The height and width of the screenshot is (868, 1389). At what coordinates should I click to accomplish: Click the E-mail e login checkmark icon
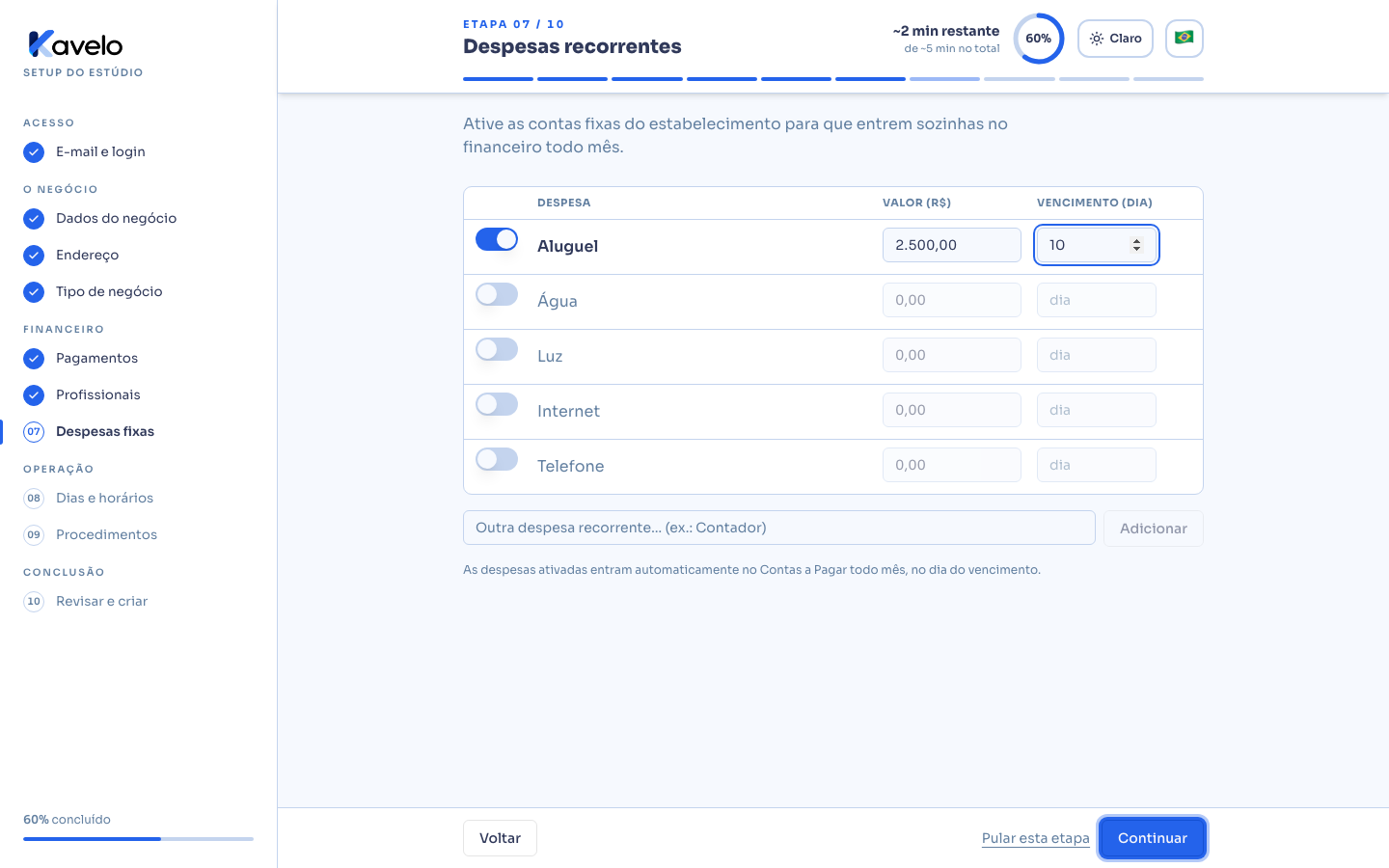pyautogui.click(x=34, y=152)
